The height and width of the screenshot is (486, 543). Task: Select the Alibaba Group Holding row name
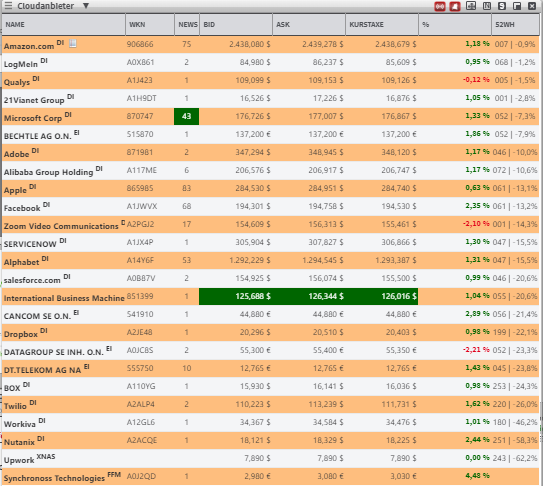coord(48,172)
